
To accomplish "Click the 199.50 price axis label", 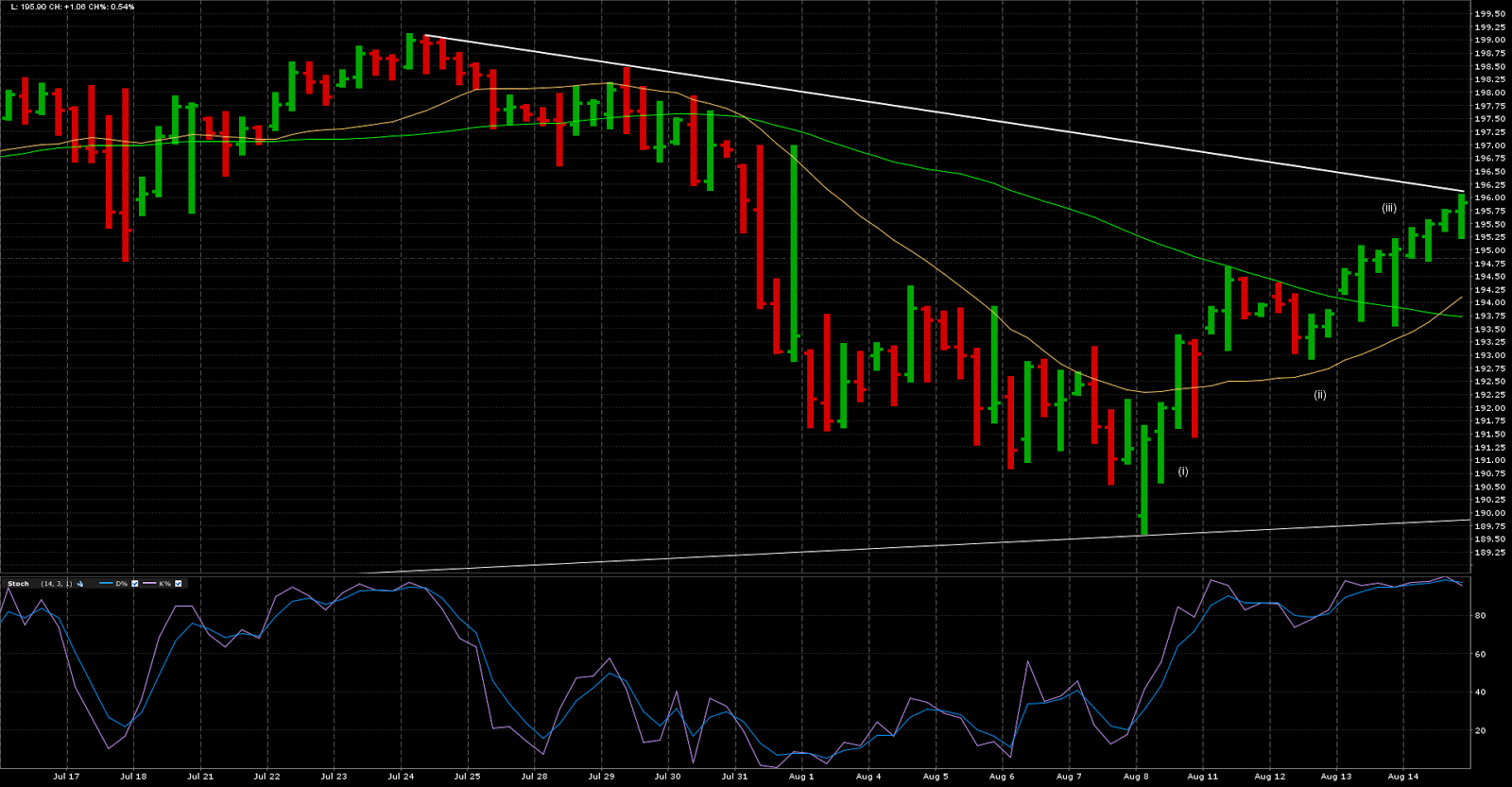I will 1490,14.
